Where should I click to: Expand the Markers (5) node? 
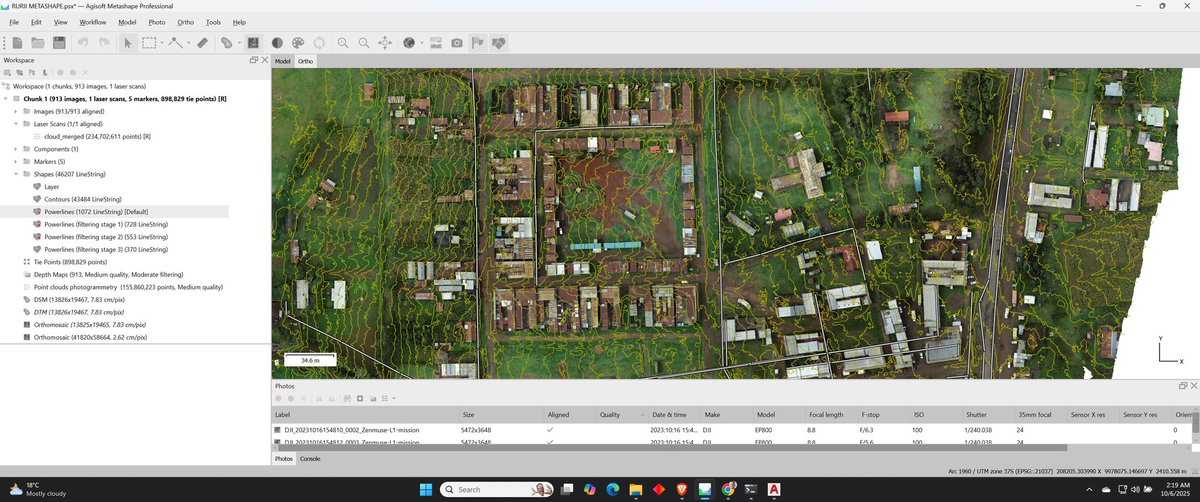(x=15, y=161)
